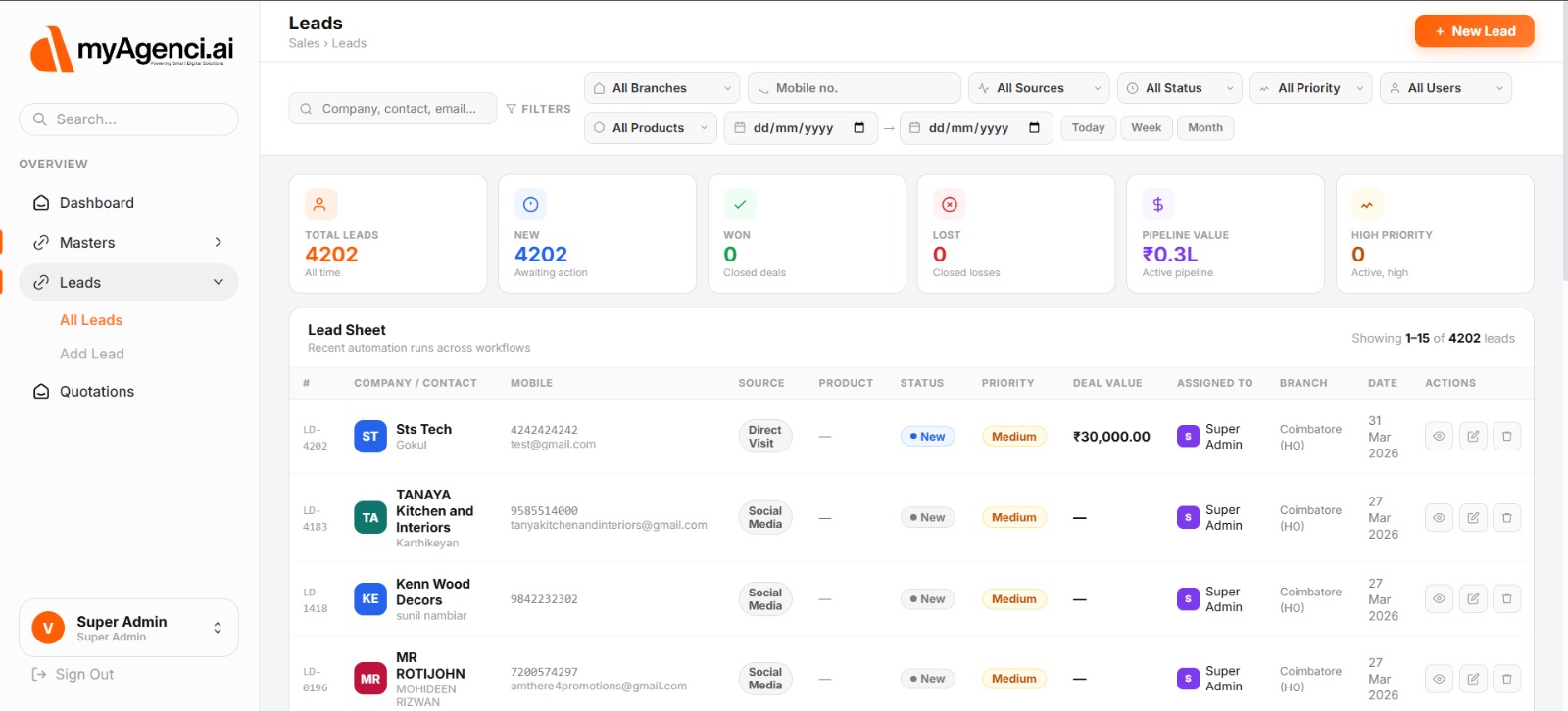
Task: Open the All Priority dropdown
Action: 1309,88
